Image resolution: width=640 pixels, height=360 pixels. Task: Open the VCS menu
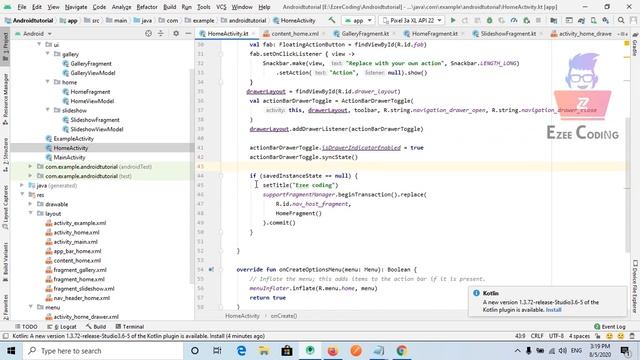(x=221, y=7)
